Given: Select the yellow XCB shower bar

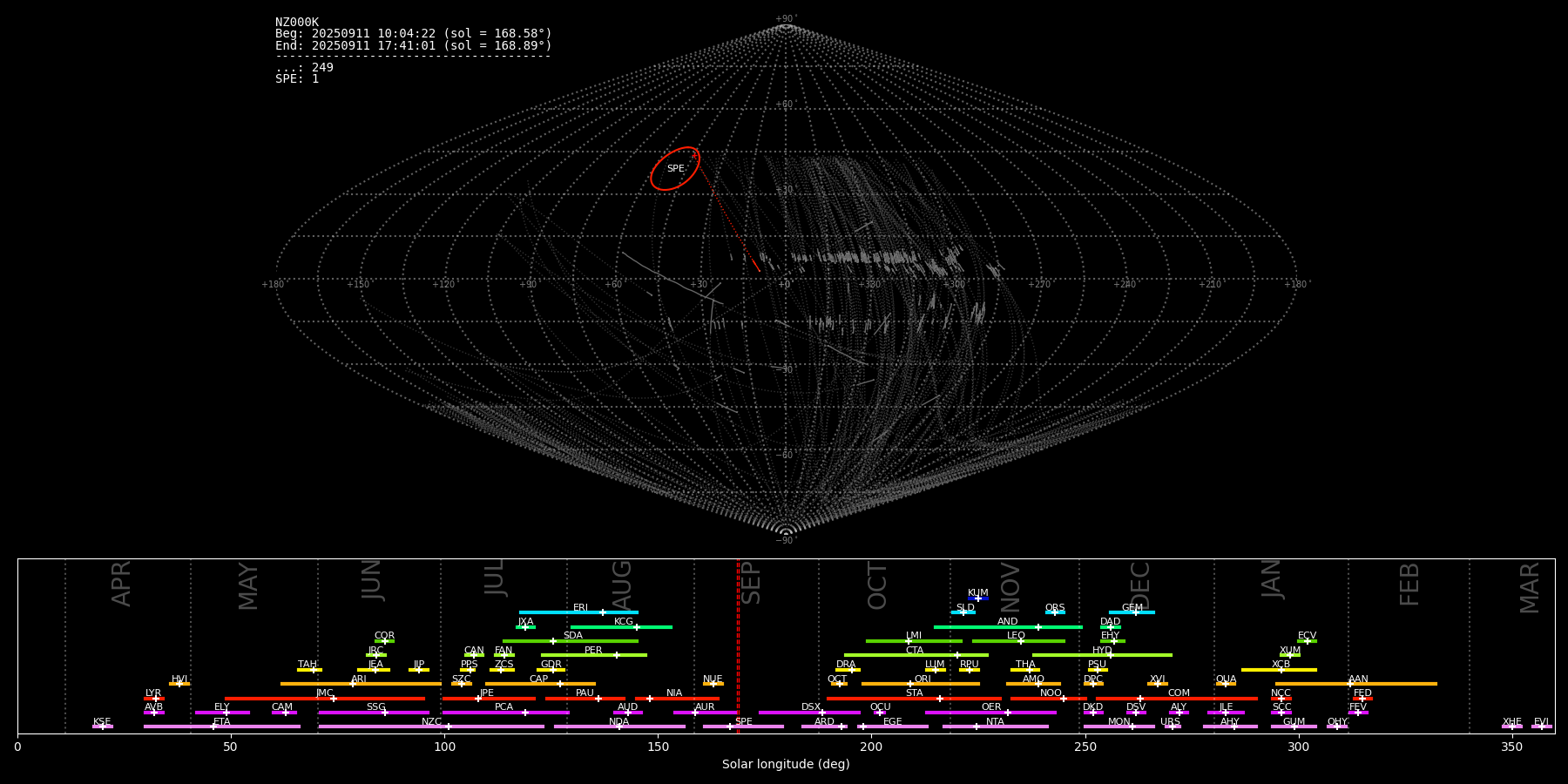Looking at the screenshot, I should click(1279, 670).
